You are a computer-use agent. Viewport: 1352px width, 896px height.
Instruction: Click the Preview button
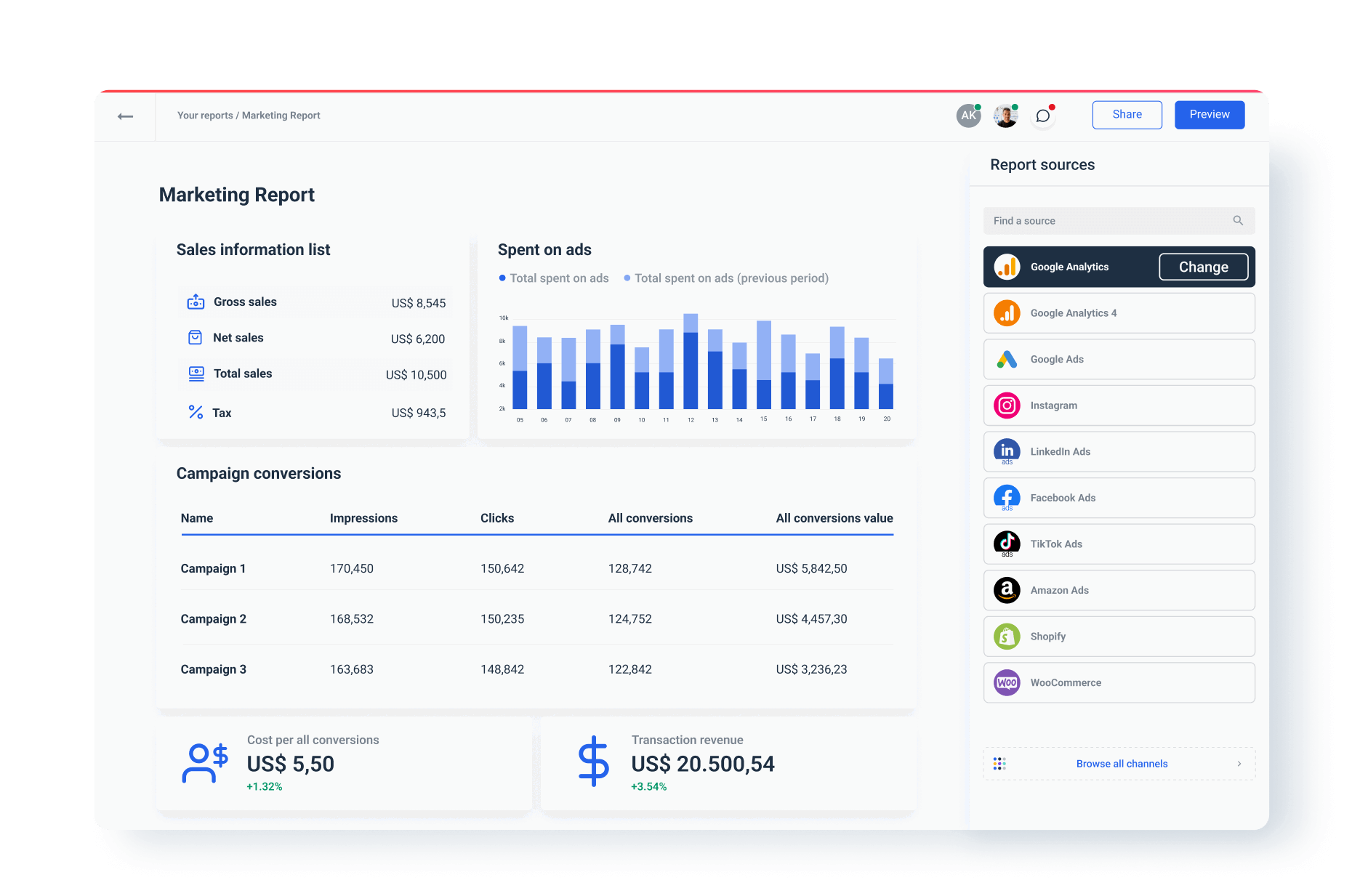1209,114
